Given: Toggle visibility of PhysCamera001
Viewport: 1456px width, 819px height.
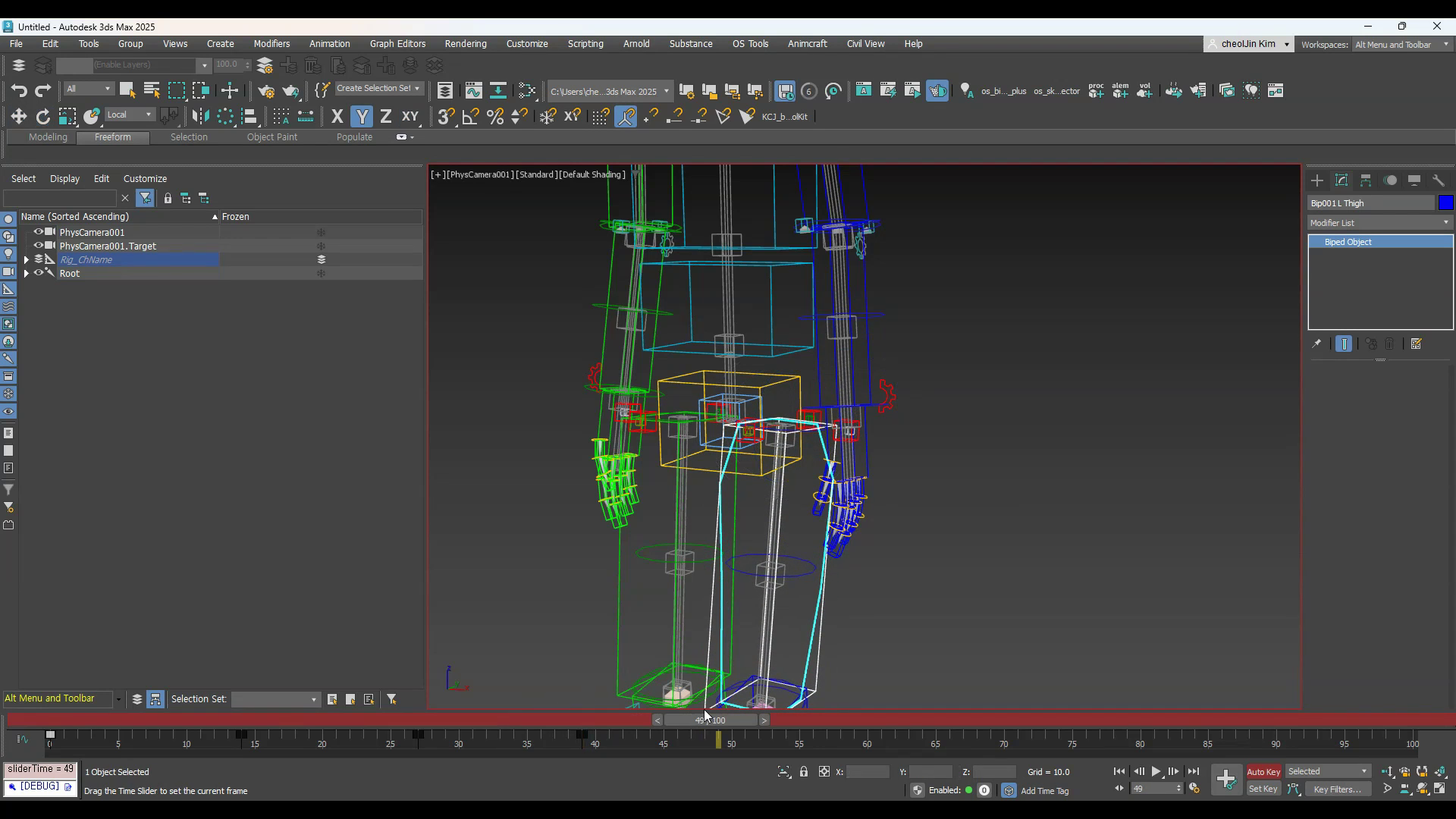Looking at the screenshot, I should pos(38,232).
